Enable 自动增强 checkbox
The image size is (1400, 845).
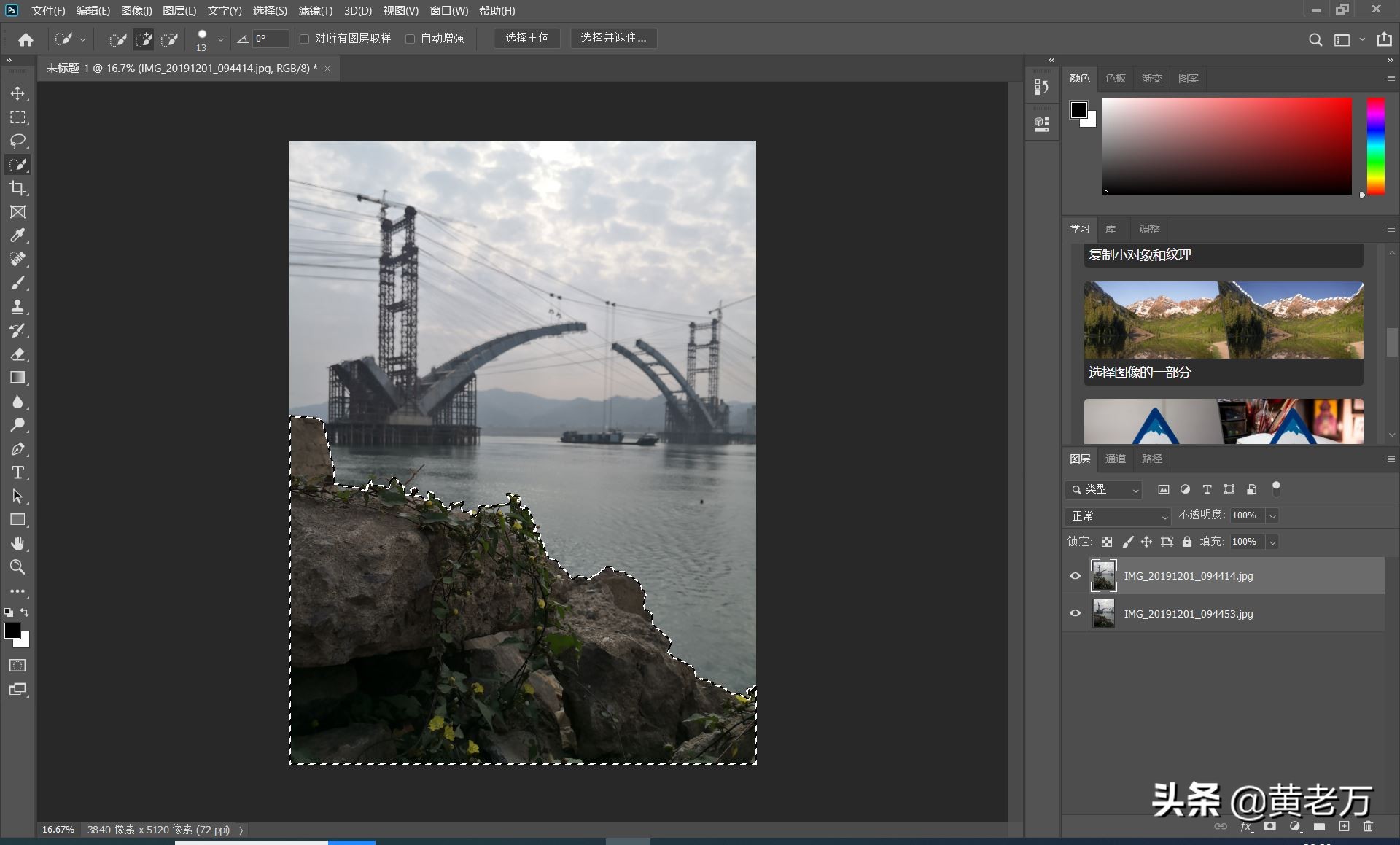point(411,39)
